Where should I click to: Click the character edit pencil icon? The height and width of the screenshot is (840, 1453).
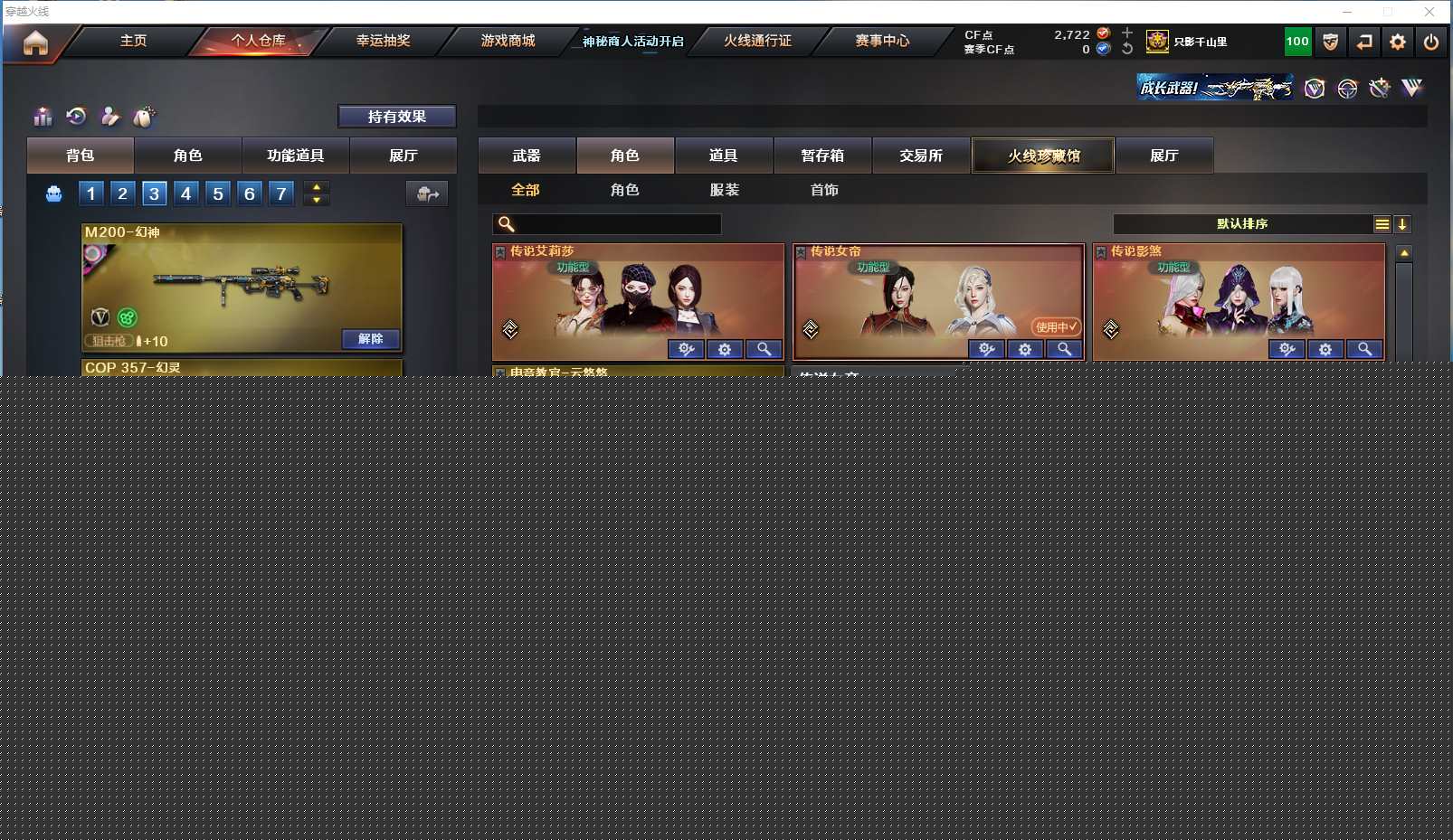pyautogui.click(x=109, y=116)
